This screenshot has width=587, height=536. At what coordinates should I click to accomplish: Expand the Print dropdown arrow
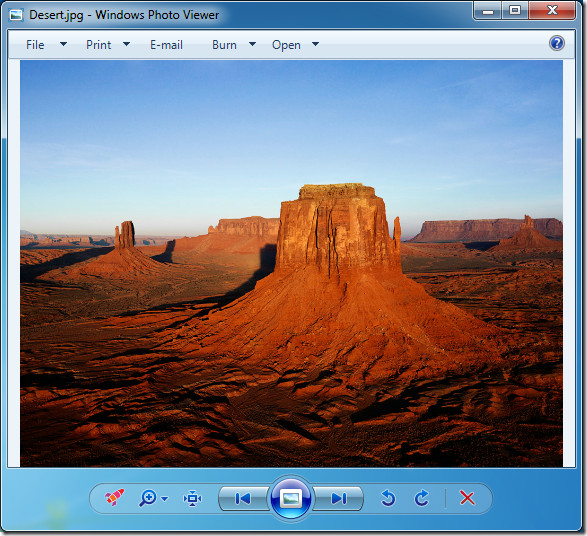pyautogui.click(x=127, y=44)
